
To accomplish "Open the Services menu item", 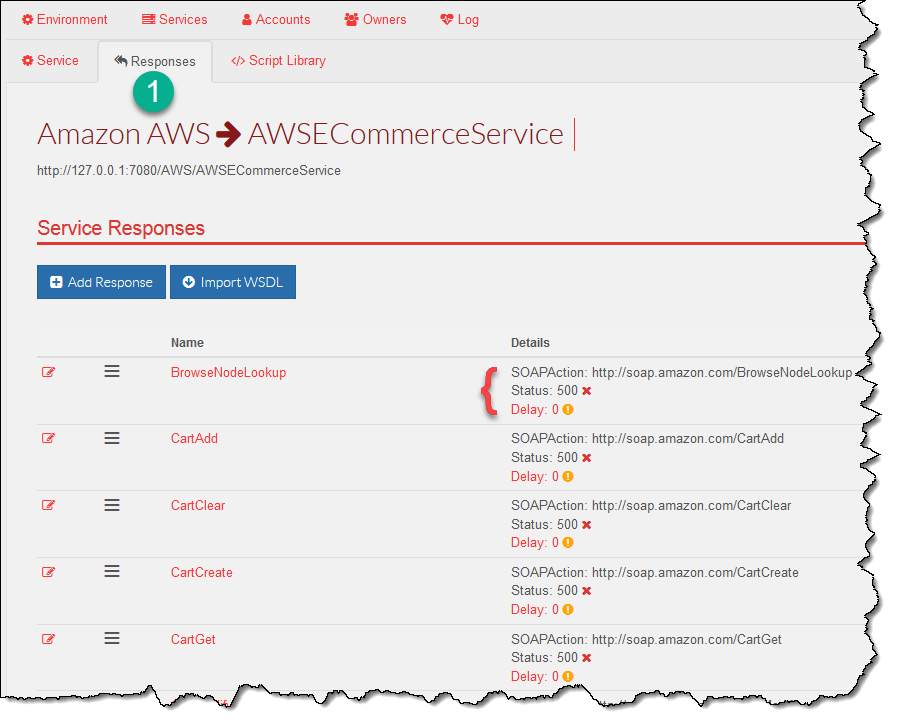I will click(x=175, y=19).
